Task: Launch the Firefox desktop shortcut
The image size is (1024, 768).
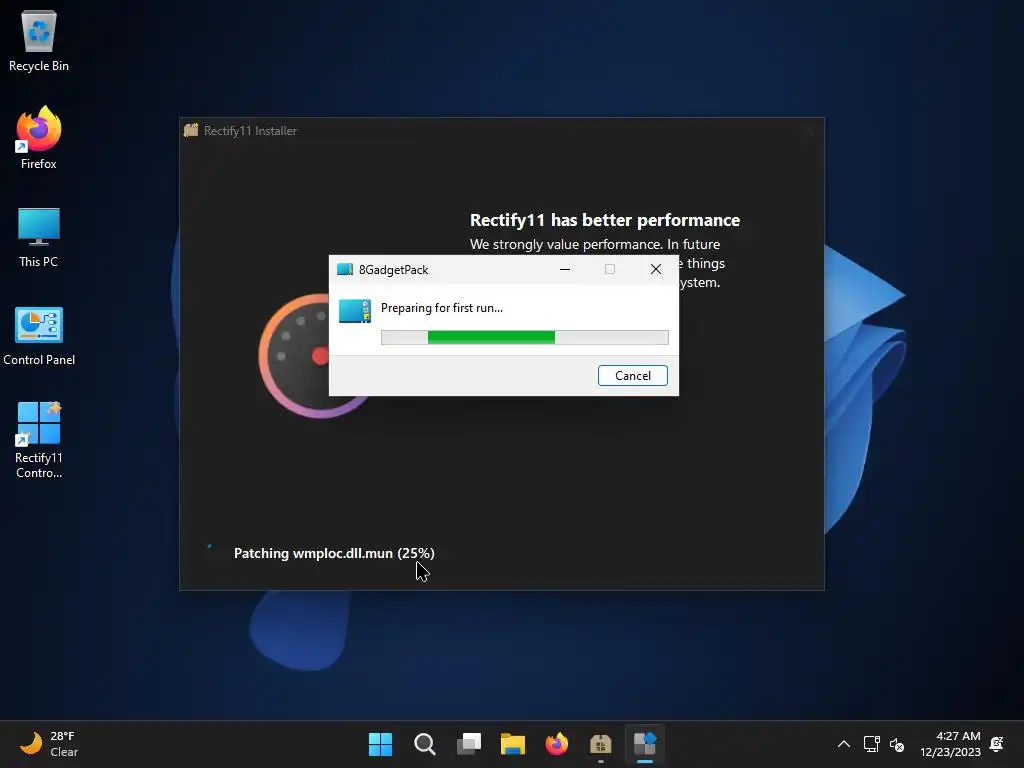Action: tap(39, 138)
